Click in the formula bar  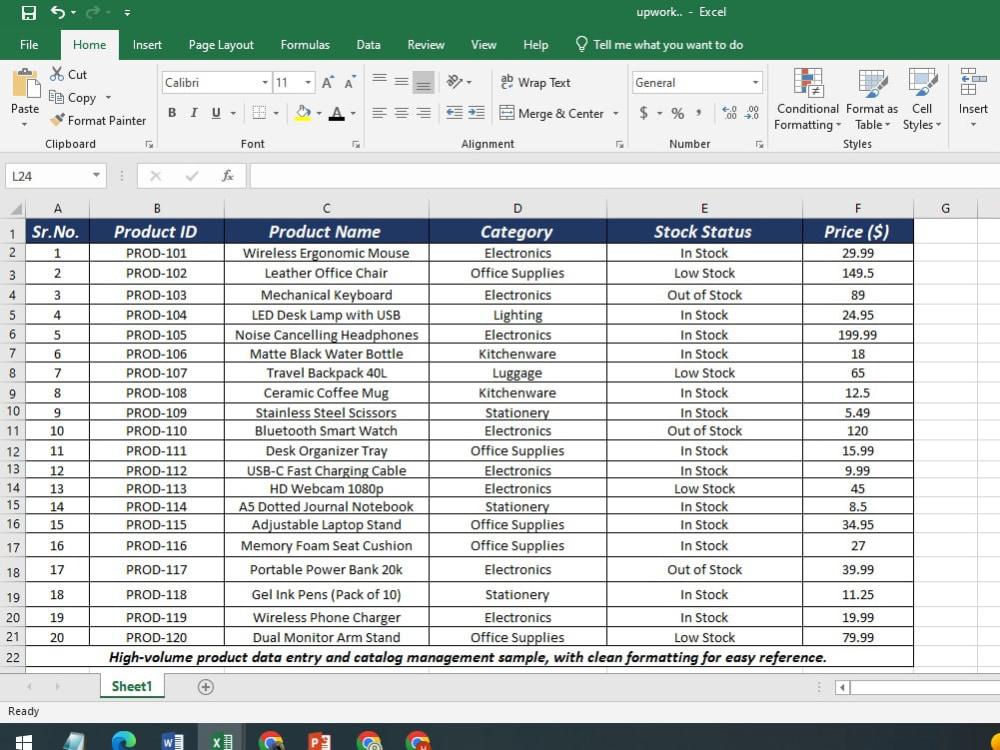tap(624, 176)
